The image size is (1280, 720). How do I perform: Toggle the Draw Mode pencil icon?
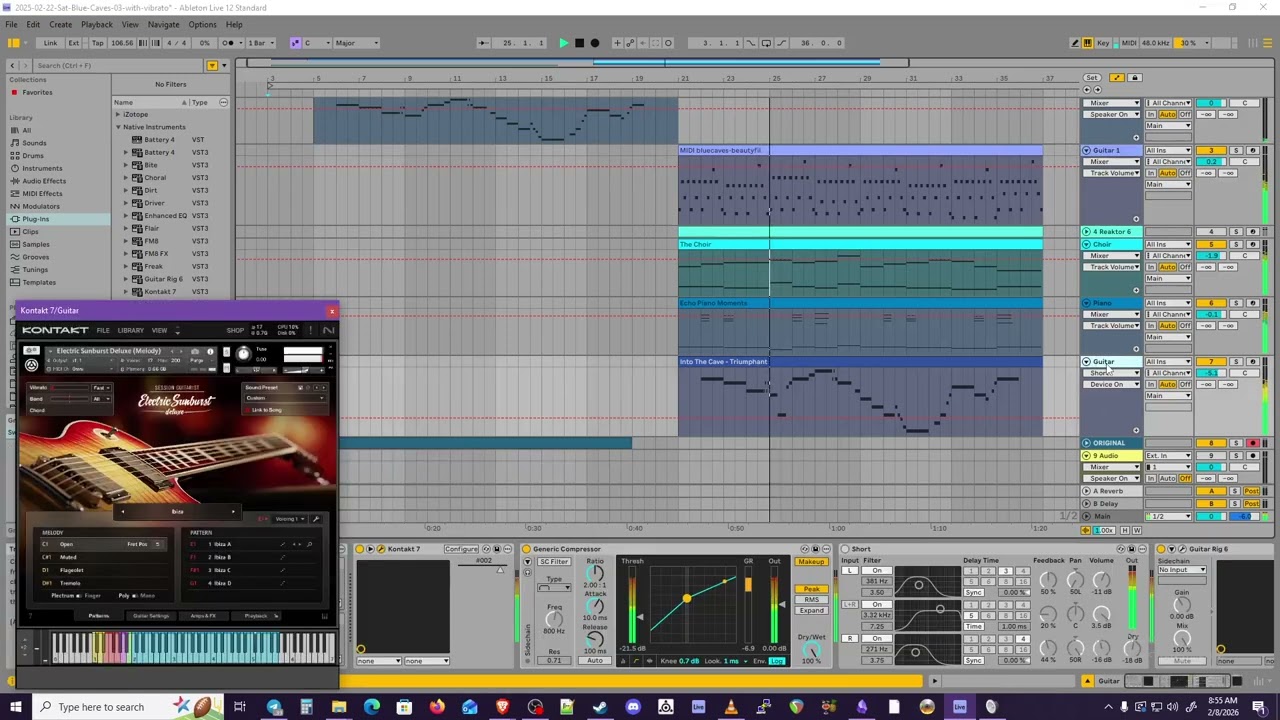click(1075, 43)
